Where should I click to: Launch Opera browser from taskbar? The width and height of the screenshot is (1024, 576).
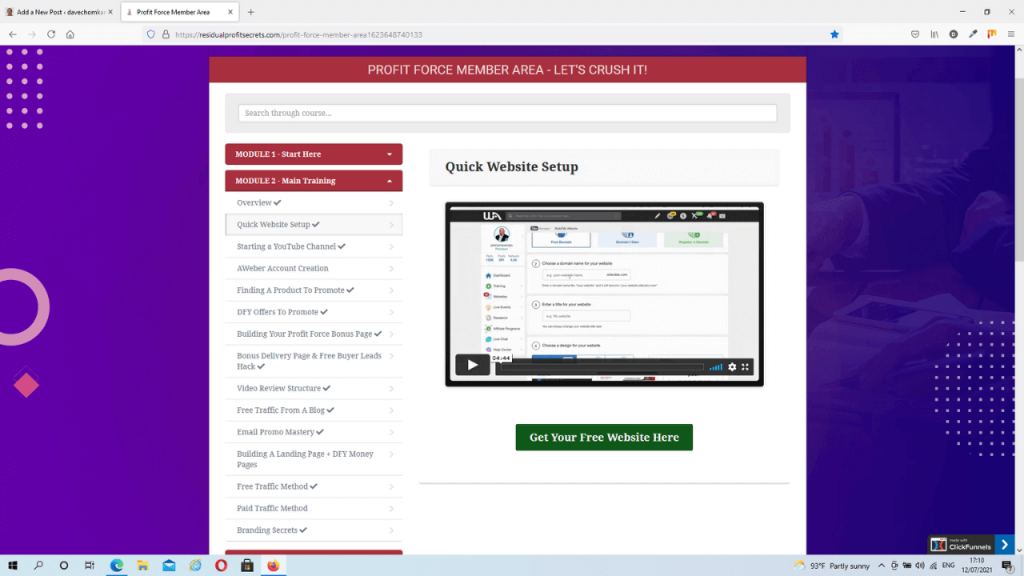[221, 566]
